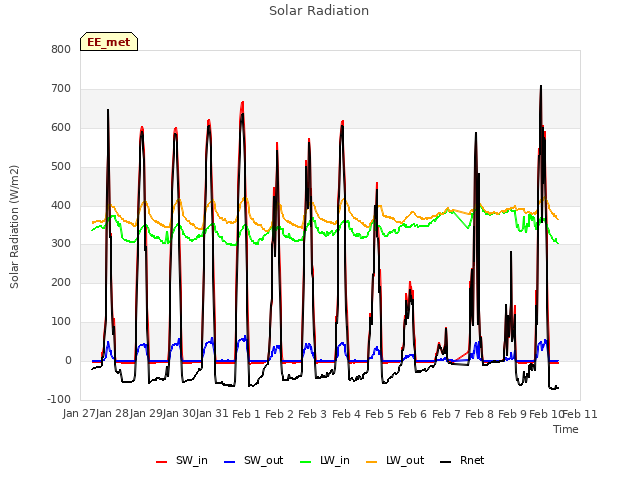Click the Feb 2 x-axis tick label
Screen dimensions: 640x480
coord(280,414)
